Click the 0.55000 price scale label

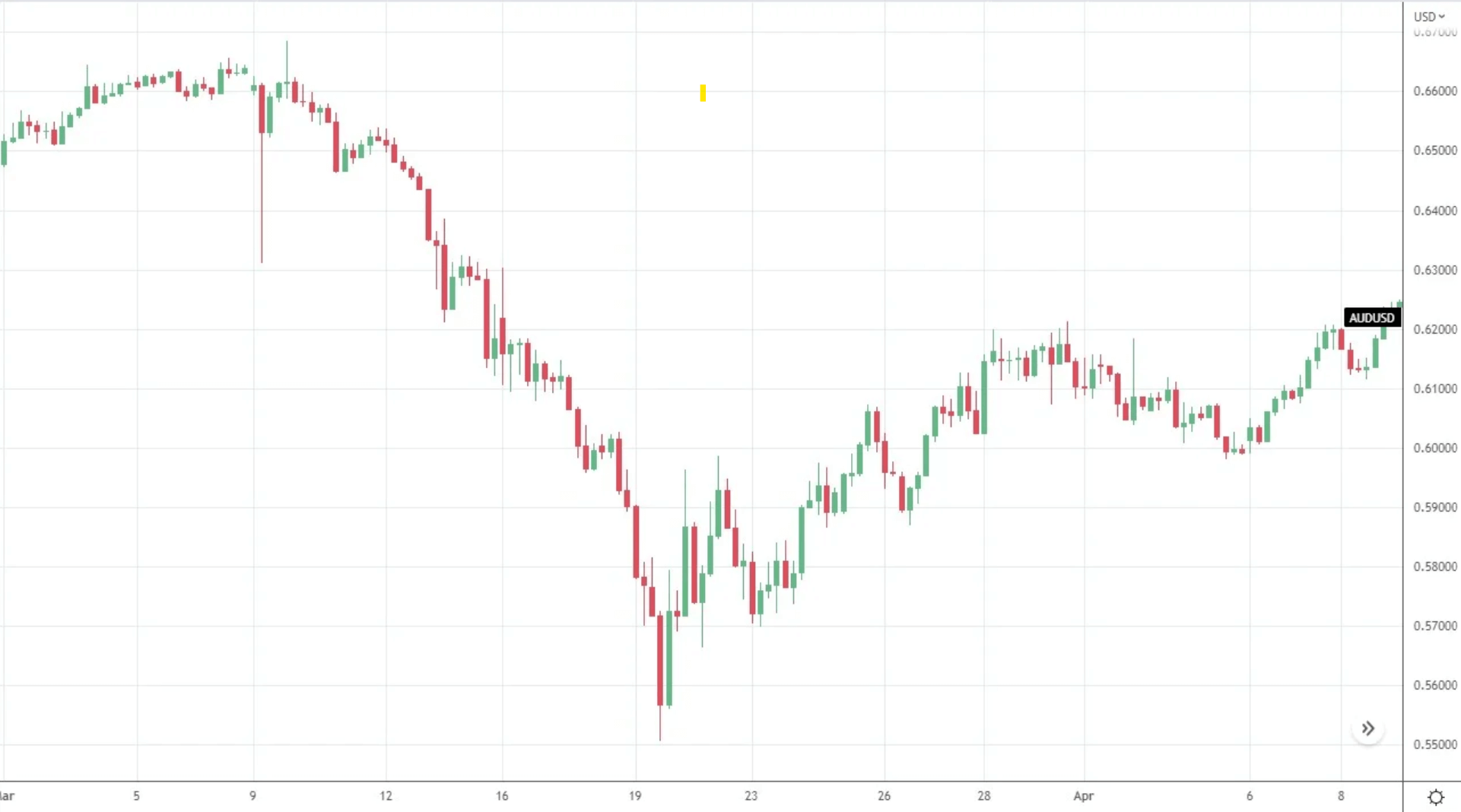1435,744
